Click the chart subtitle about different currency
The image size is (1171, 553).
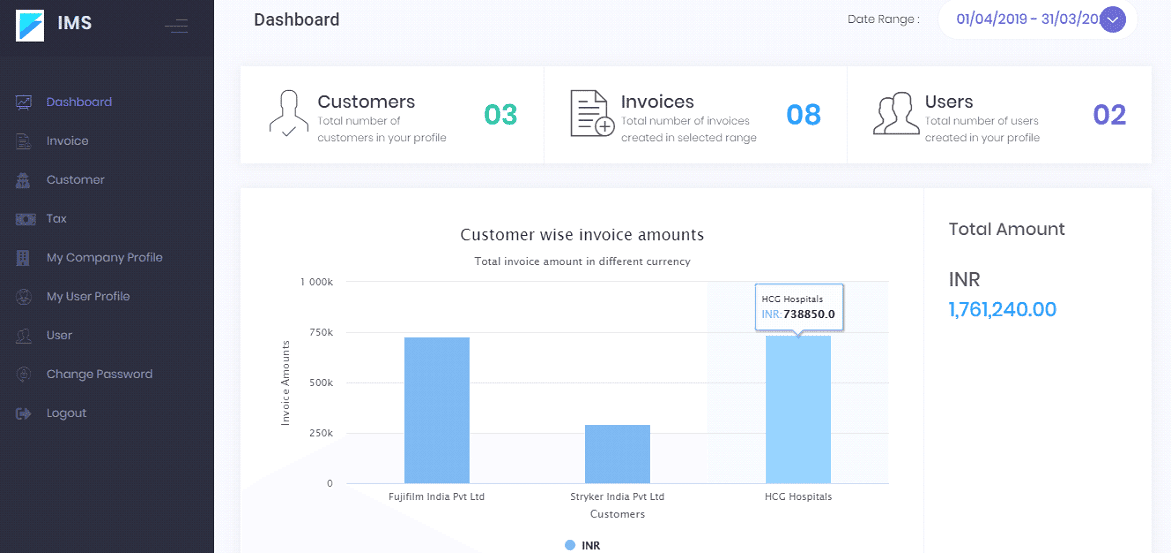point(583,262)
